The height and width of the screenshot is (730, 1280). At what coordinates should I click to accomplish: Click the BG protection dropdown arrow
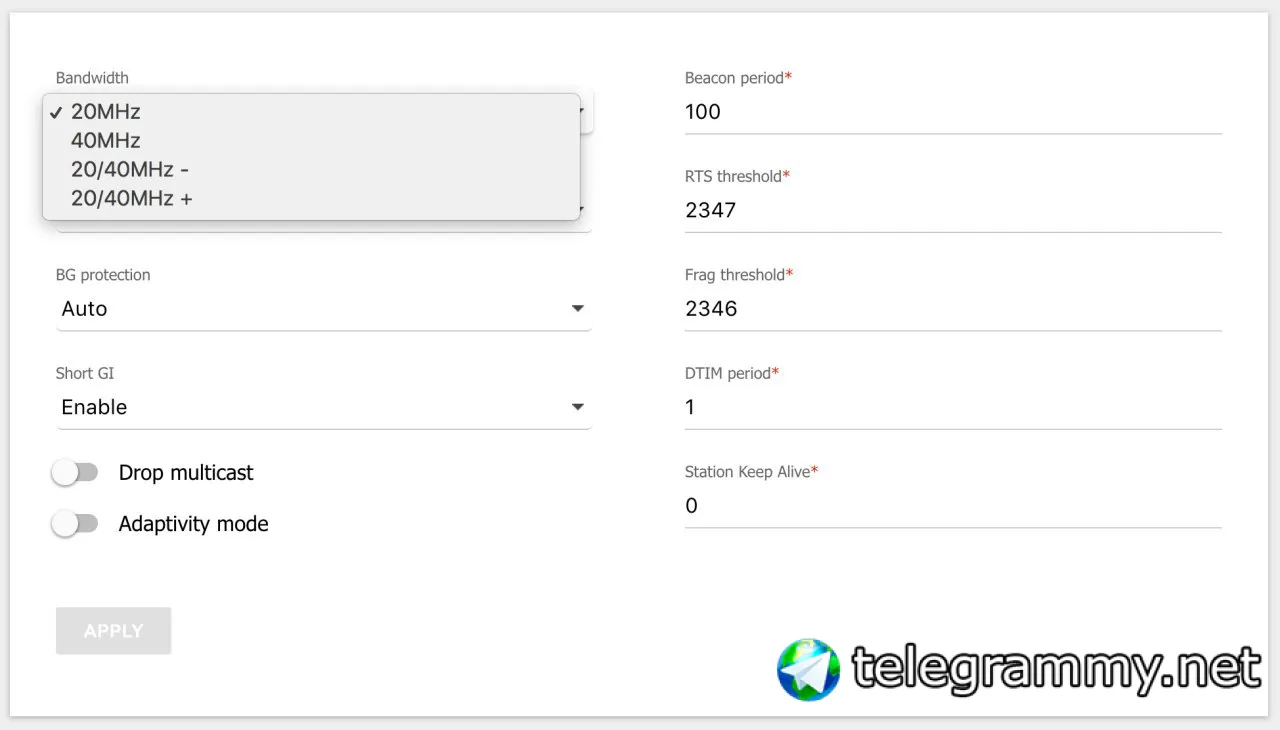pyautogui.click(x=577, y=309)
